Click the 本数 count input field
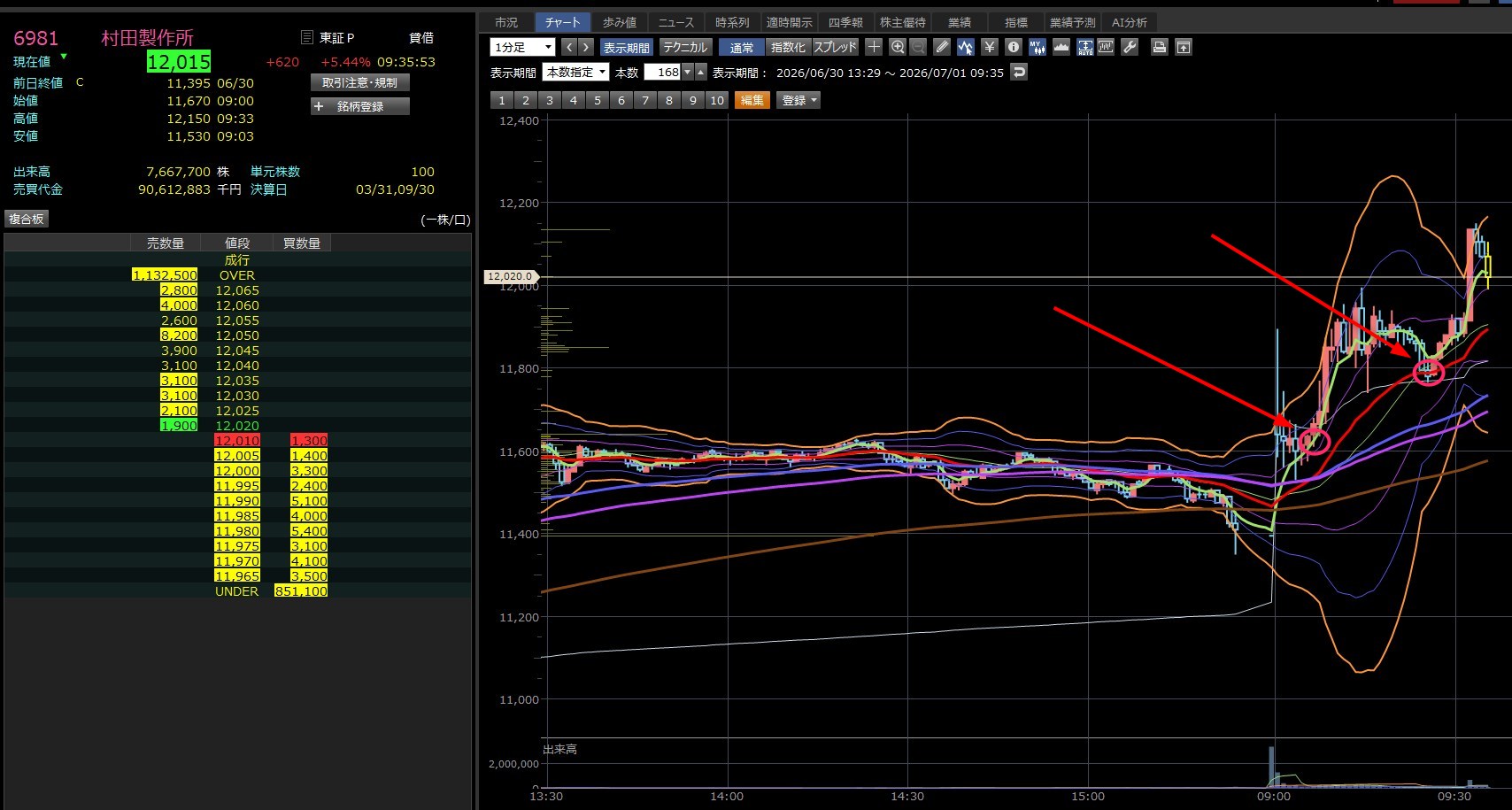The width and height of the screenshot is (1512, 810). [662, 73]
